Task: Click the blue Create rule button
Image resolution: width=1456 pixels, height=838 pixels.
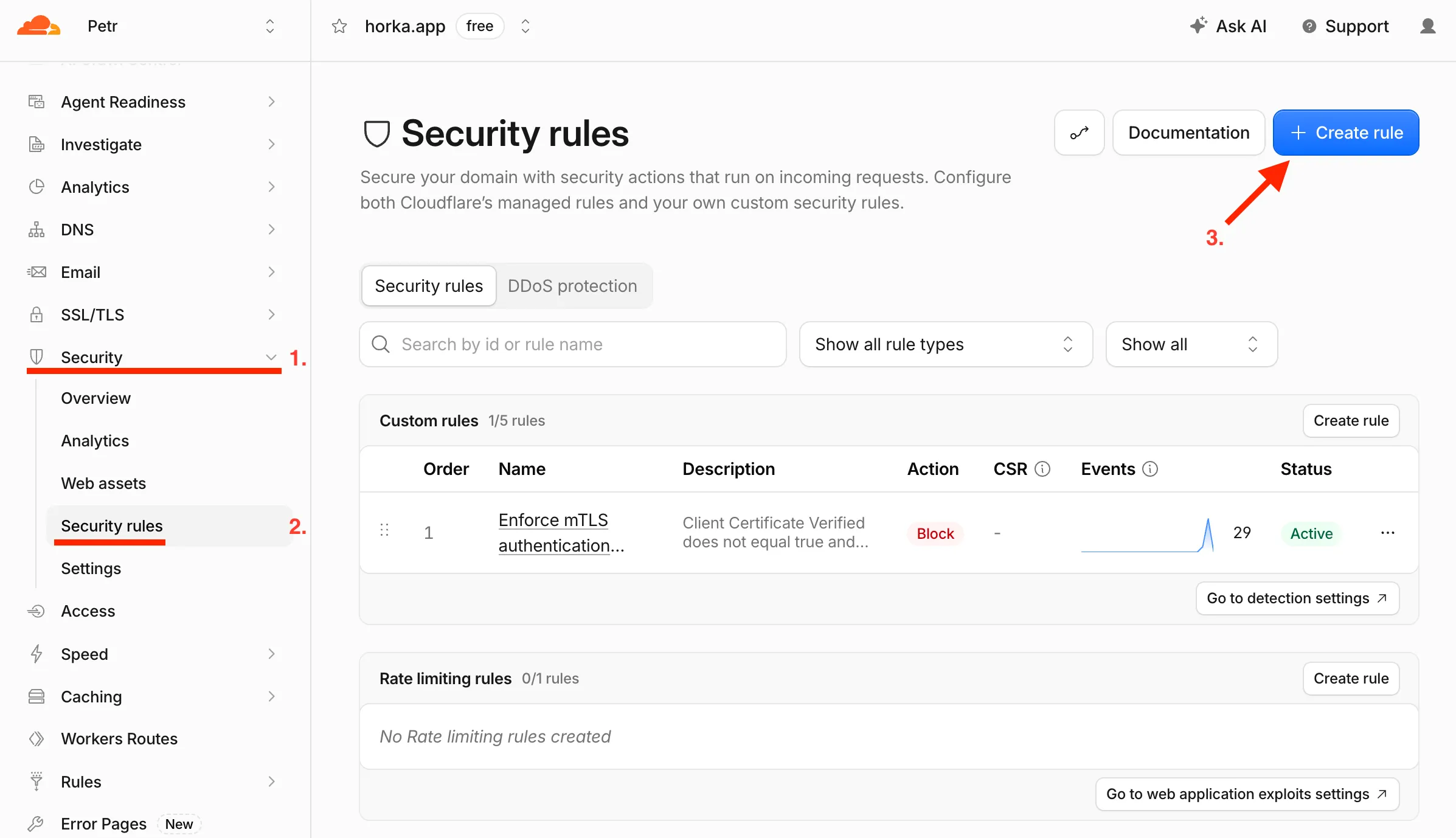Action: [1346, 133]
